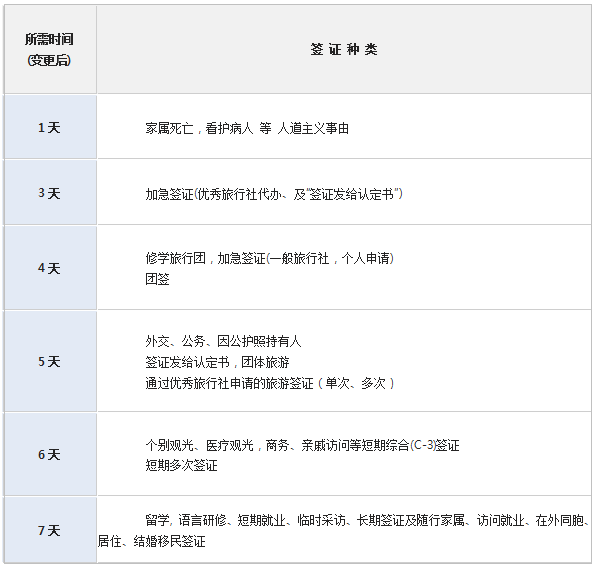Click the 个别观光、医疗观光 短期综合(C-3)签证 line
595x567 pixels.
302,445
